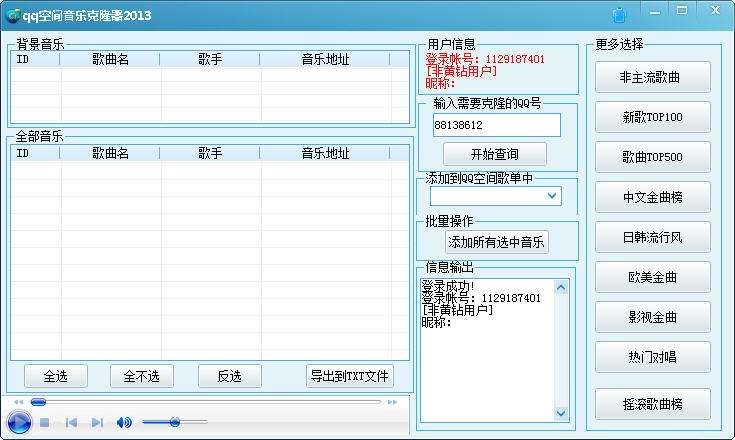
Task: Click the down arrow of the 信息输出 scrollbar
Action: pos(561,413)
